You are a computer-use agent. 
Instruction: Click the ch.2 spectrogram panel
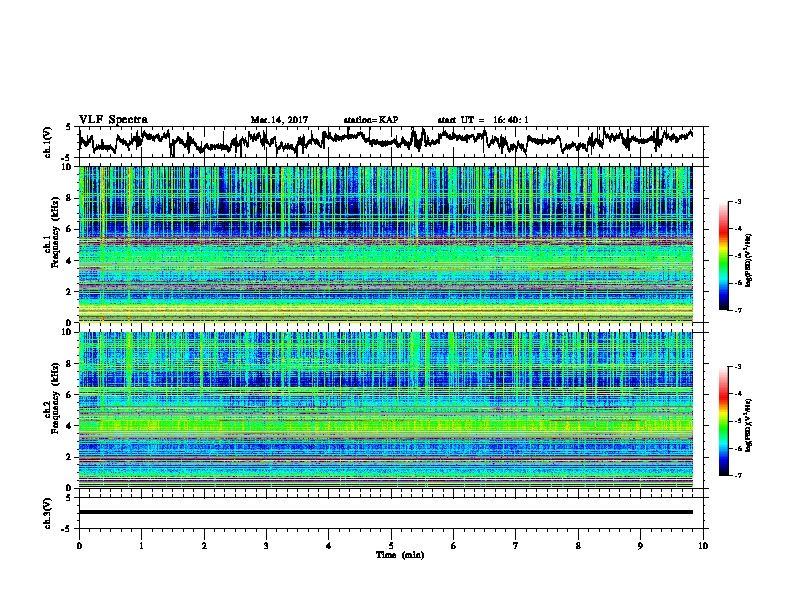pos(385,410)
